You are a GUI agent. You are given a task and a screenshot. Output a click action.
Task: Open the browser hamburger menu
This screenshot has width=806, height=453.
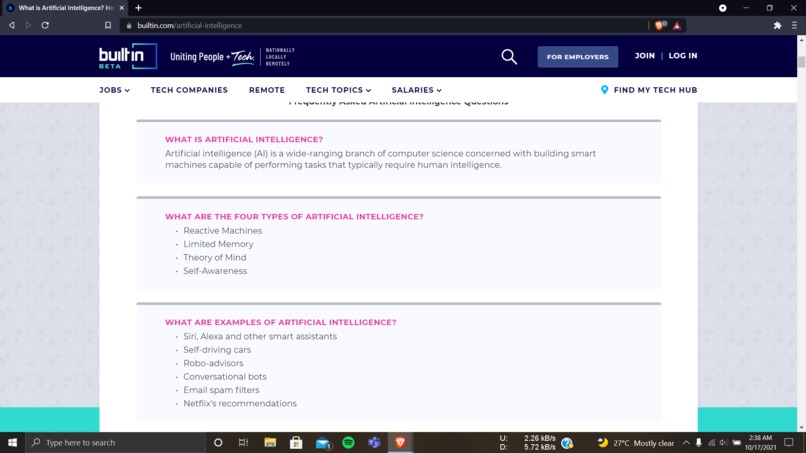794,25
